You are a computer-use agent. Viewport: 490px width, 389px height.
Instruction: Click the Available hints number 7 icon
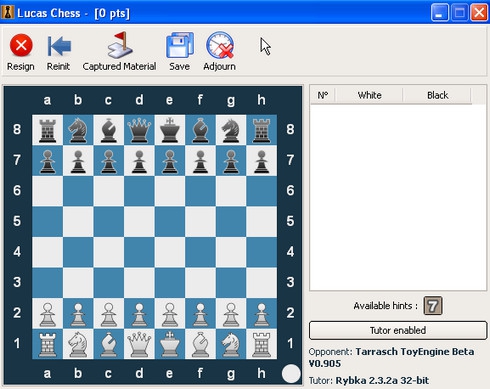tap(433, 305)
